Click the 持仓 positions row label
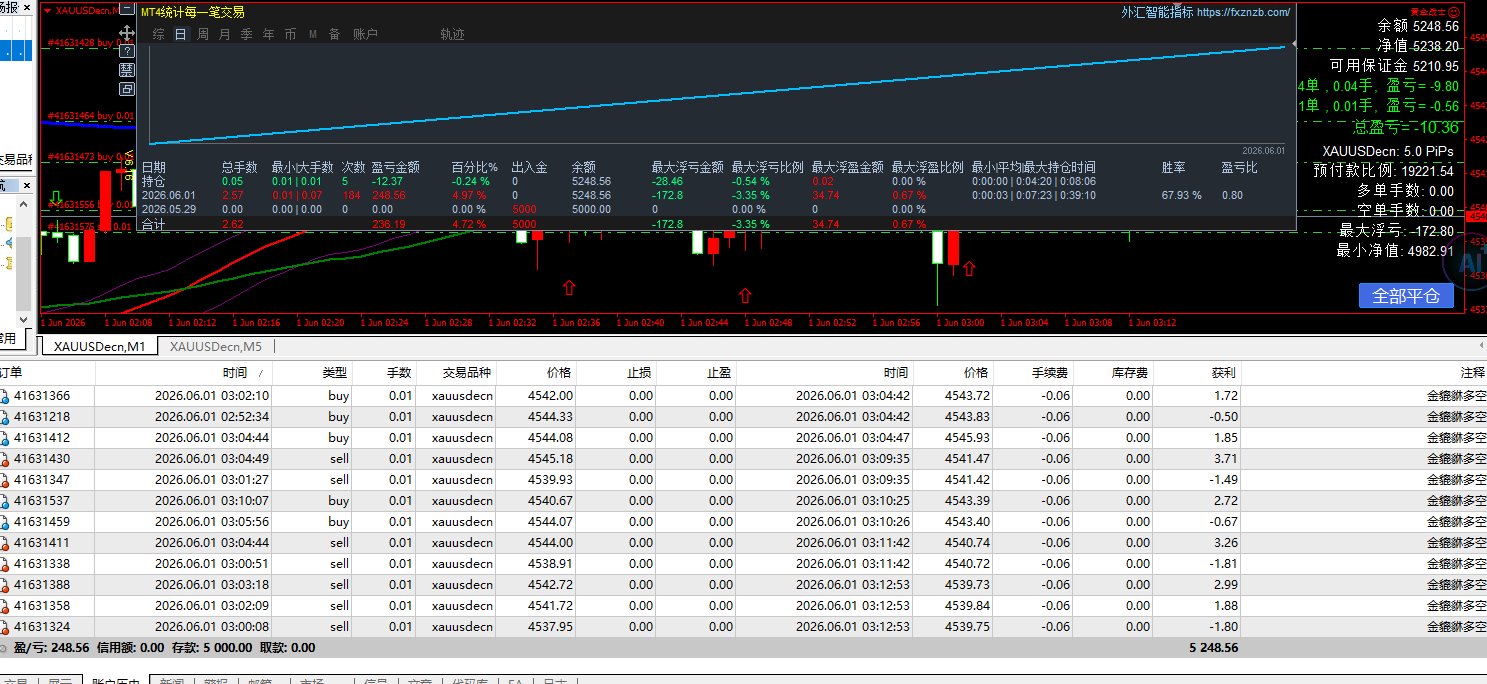This screenshot has width=1487, height=684. pyautogui.click(x=153, y=182)
